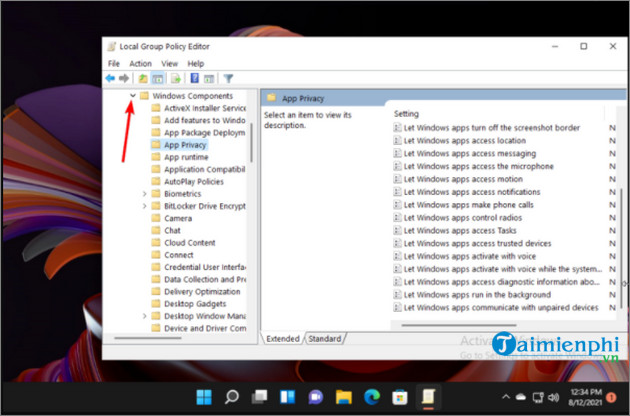
Task: Open the View menu
Action: (171, 63)
